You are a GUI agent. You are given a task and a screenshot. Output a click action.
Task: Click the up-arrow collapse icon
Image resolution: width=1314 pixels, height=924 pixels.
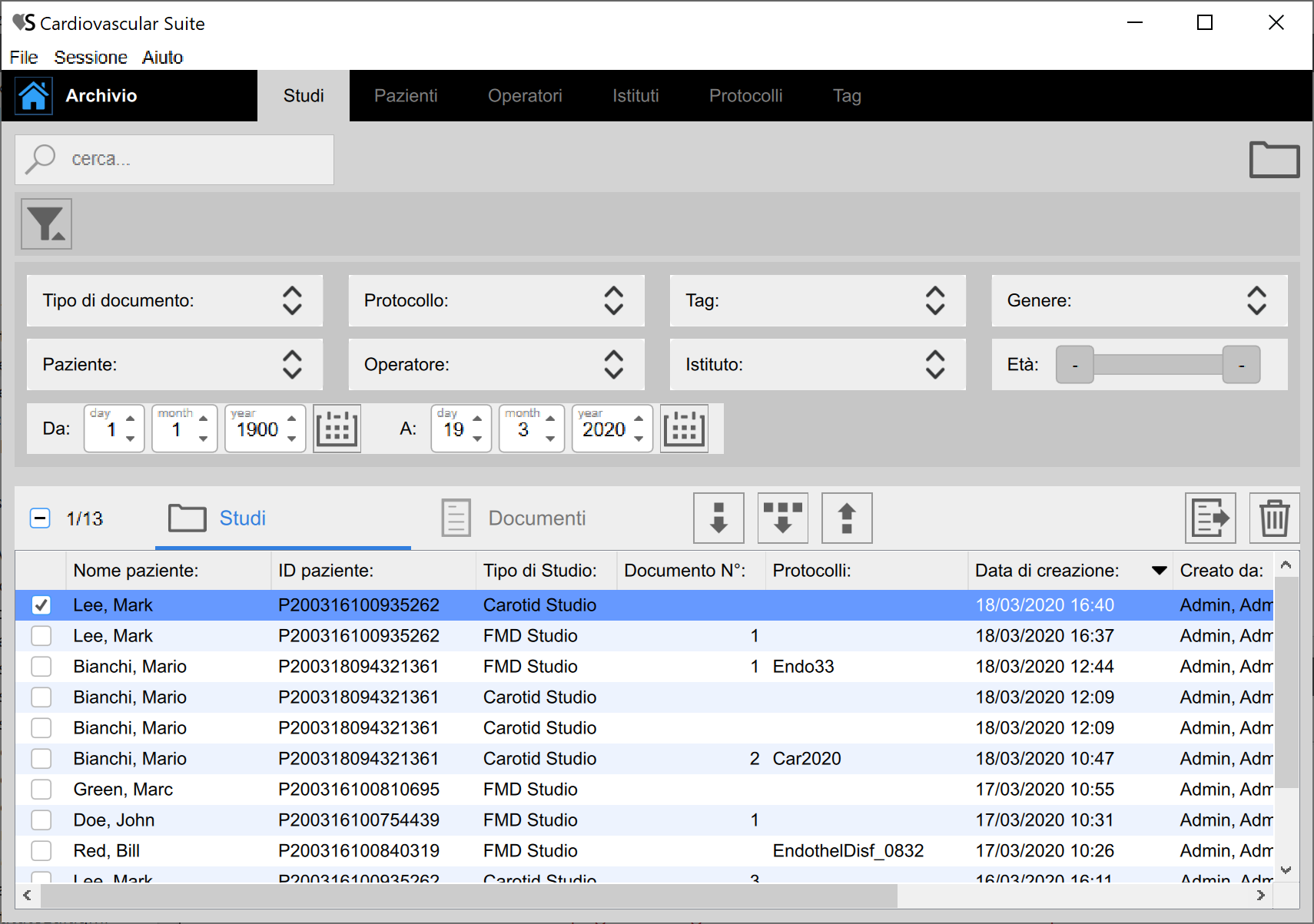846,518
